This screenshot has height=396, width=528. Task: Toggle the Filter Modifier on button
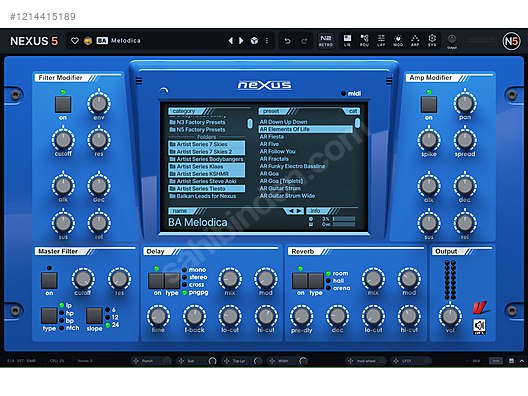pyautogui.click(x=63, y=104)
